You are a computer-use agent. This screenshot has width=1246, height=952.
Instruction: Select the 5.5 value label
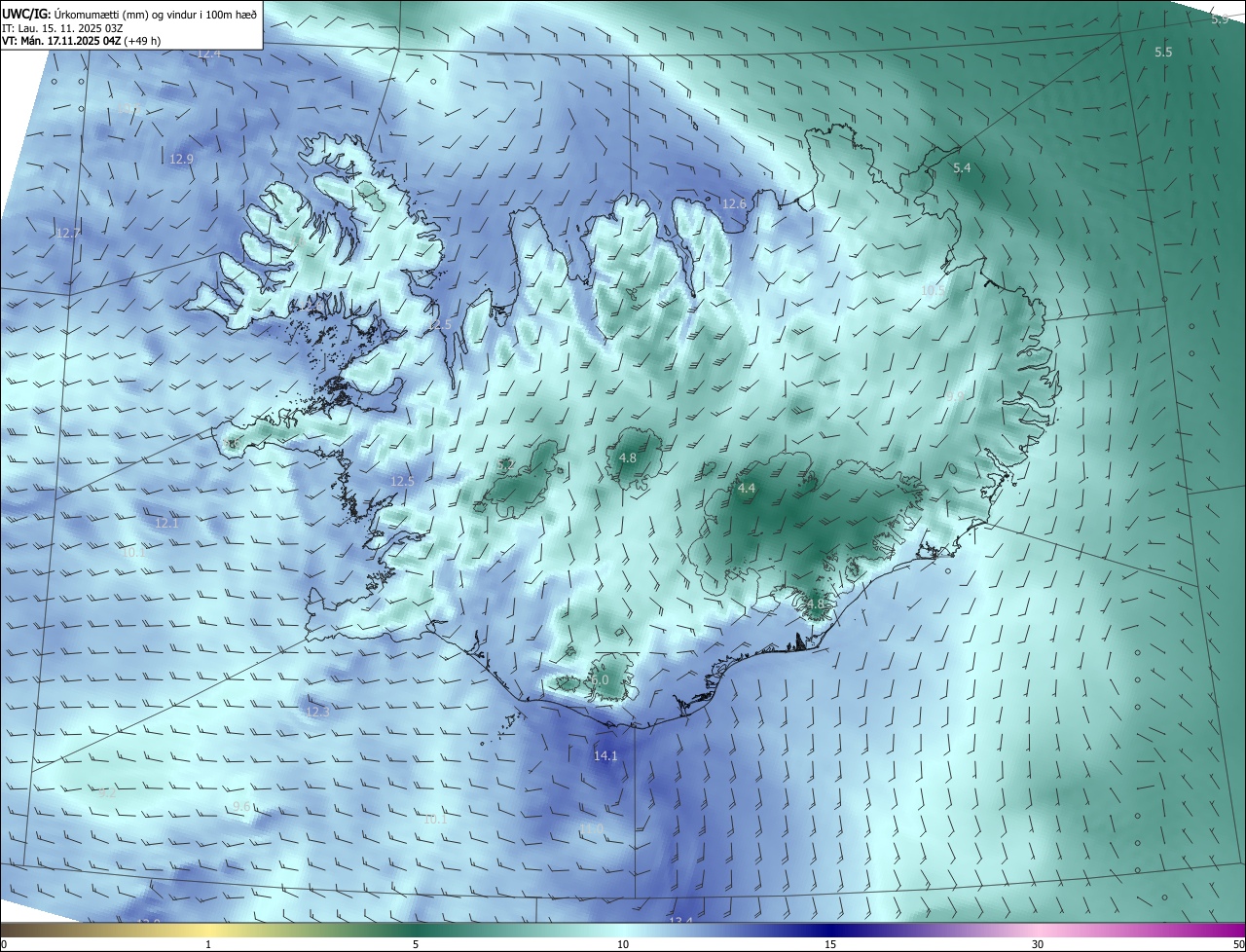(x=1163, y=52)
